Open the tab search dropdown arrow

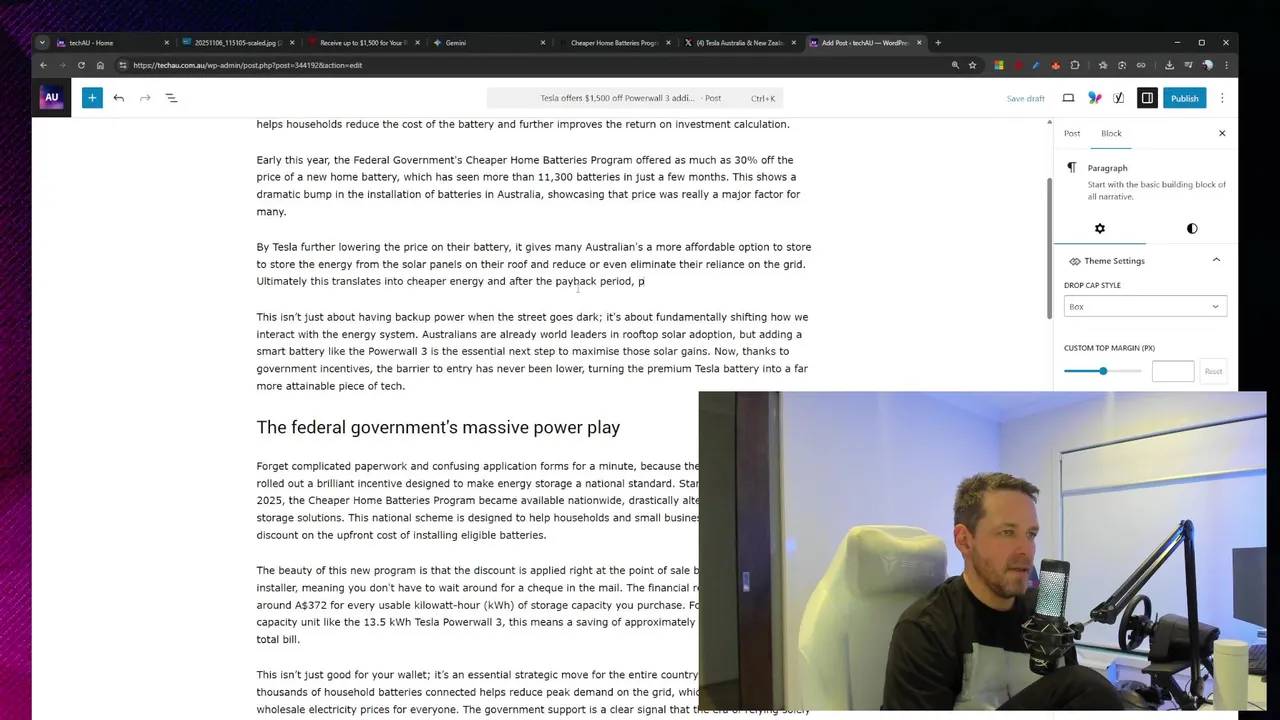point(41,43)
